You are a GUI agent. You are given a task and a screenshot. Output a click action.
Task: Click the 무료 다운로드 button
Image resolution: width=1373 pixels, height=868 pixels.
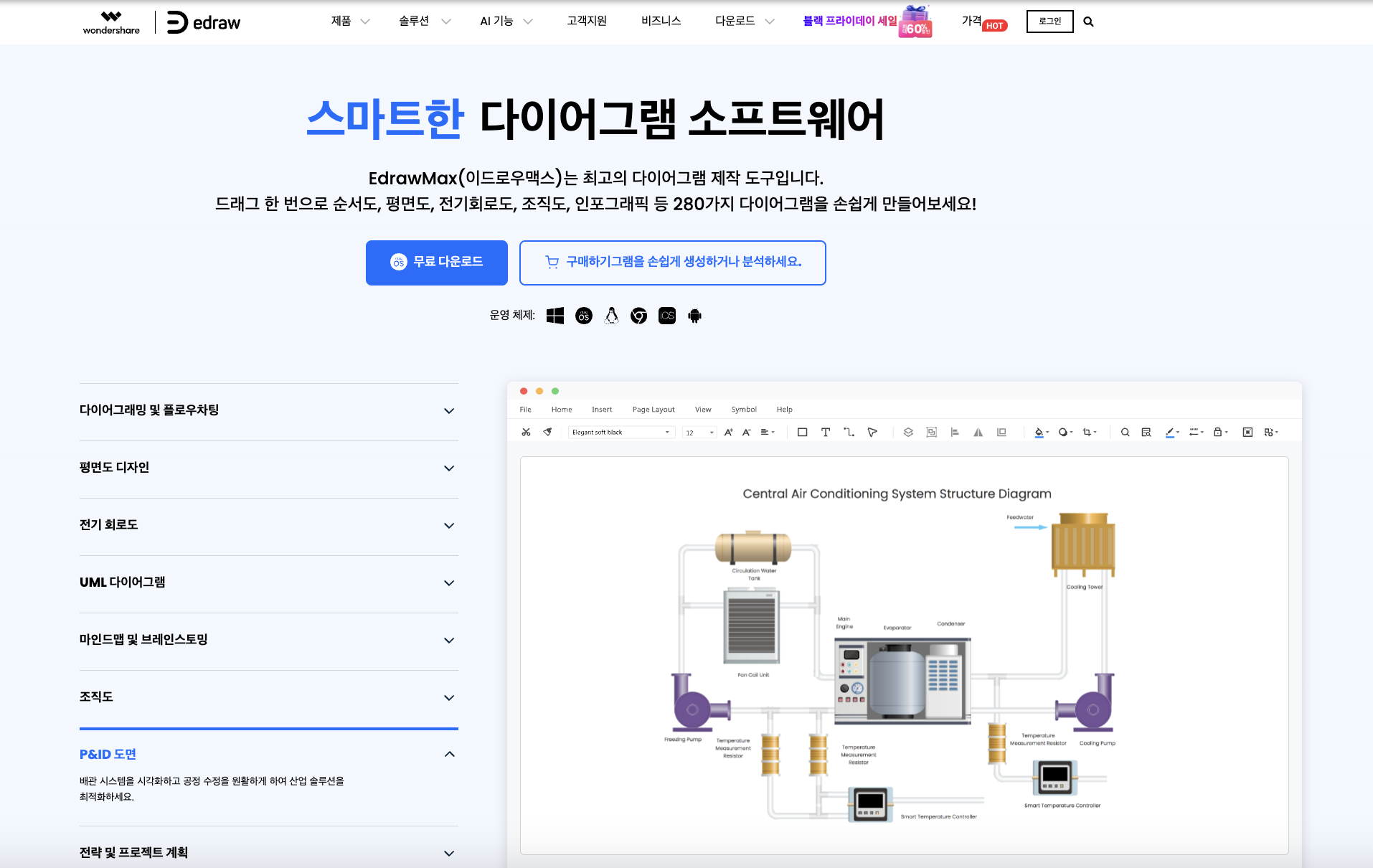(x=437, y=263)
